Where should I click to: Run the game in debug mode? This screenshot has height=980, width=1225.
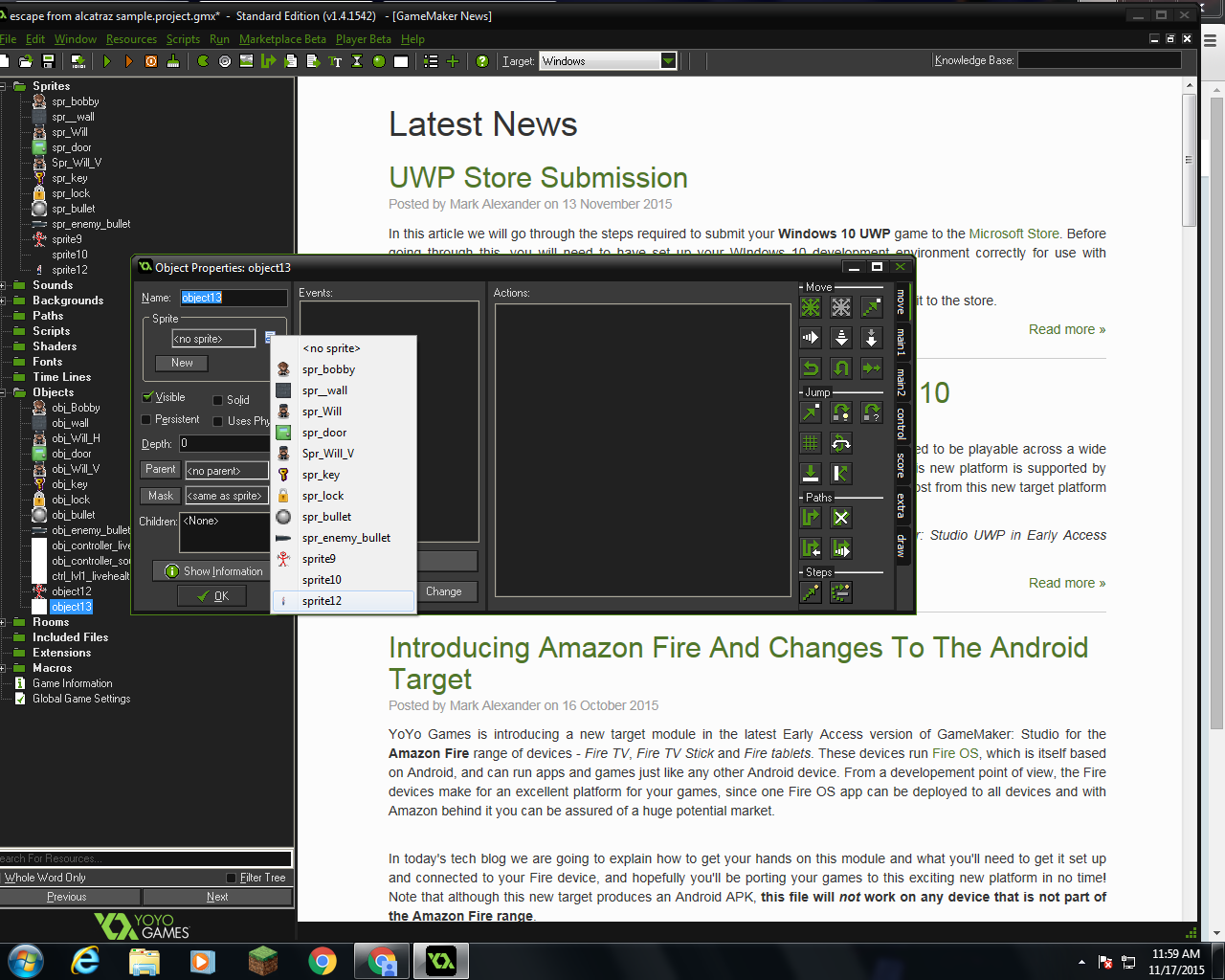tap(128, 60)
